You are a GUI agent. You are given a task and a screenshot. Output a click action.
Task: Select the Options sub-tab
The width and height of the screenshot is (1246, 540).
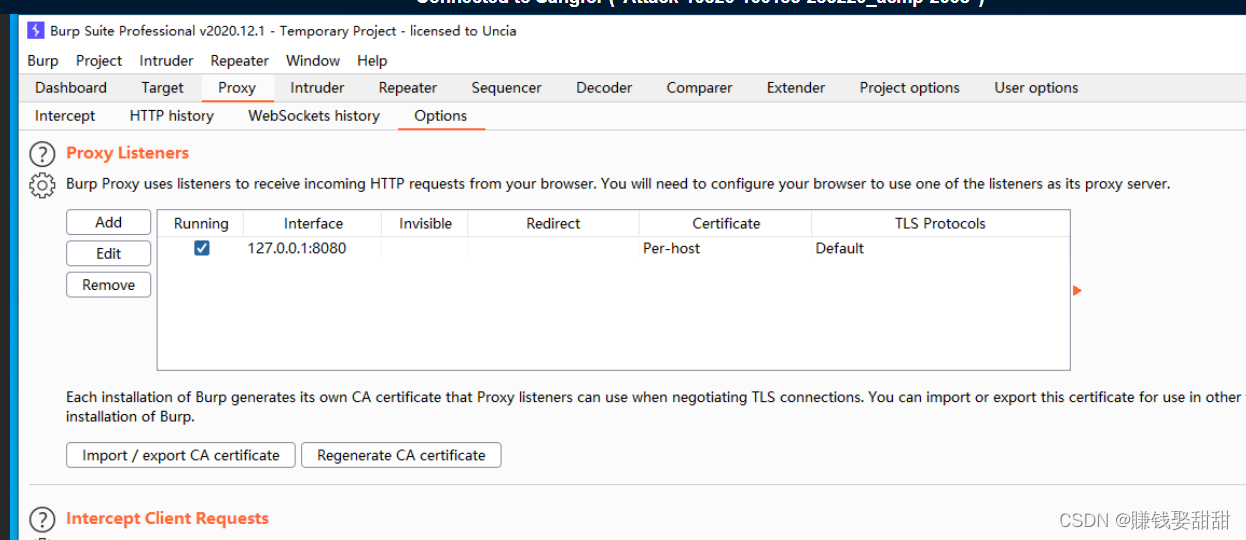pyautogui.click(x=441, y=116)
